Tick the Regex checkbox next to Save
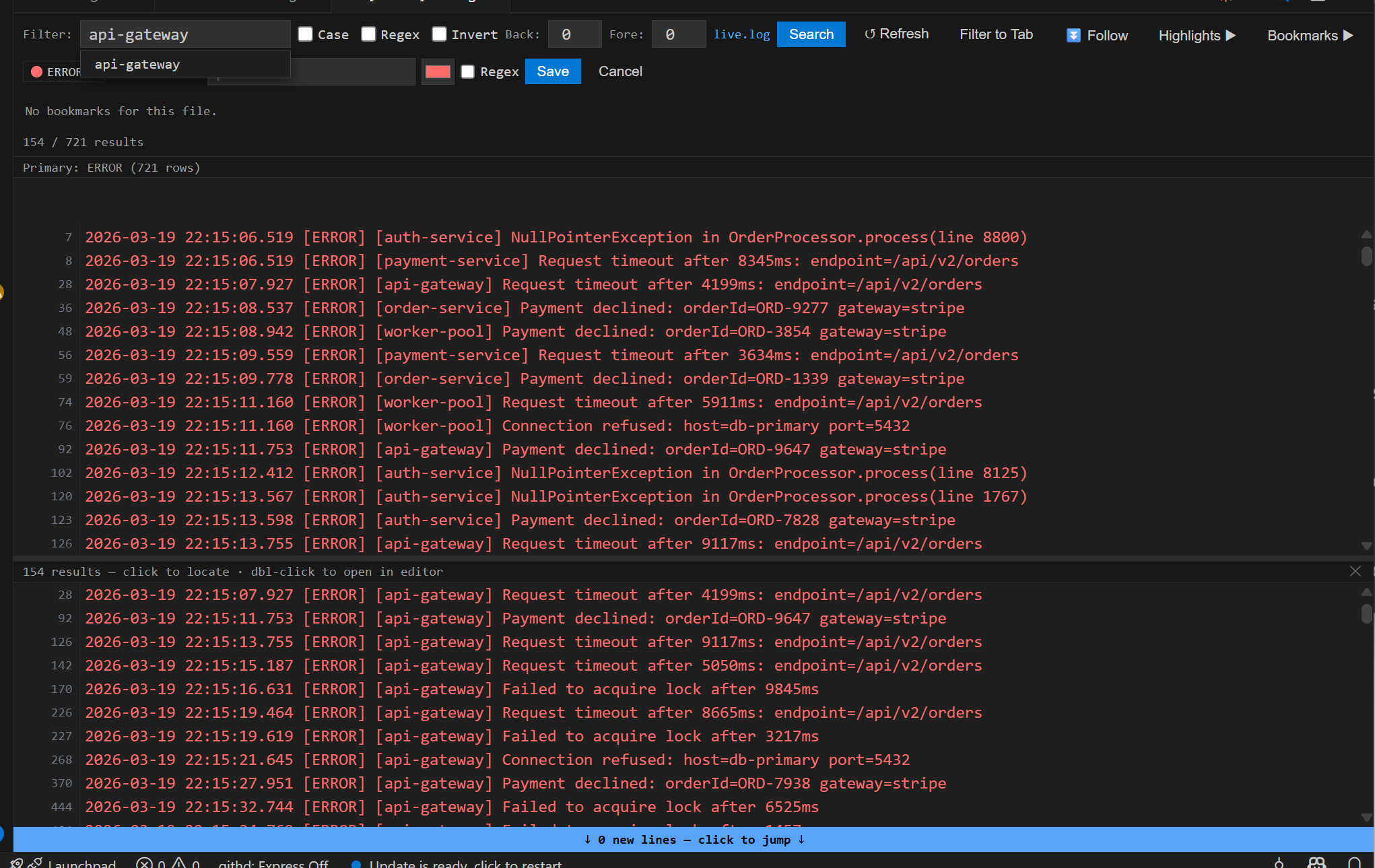The height and width of the screenshot is (868, 1375). tap(468, 71)
